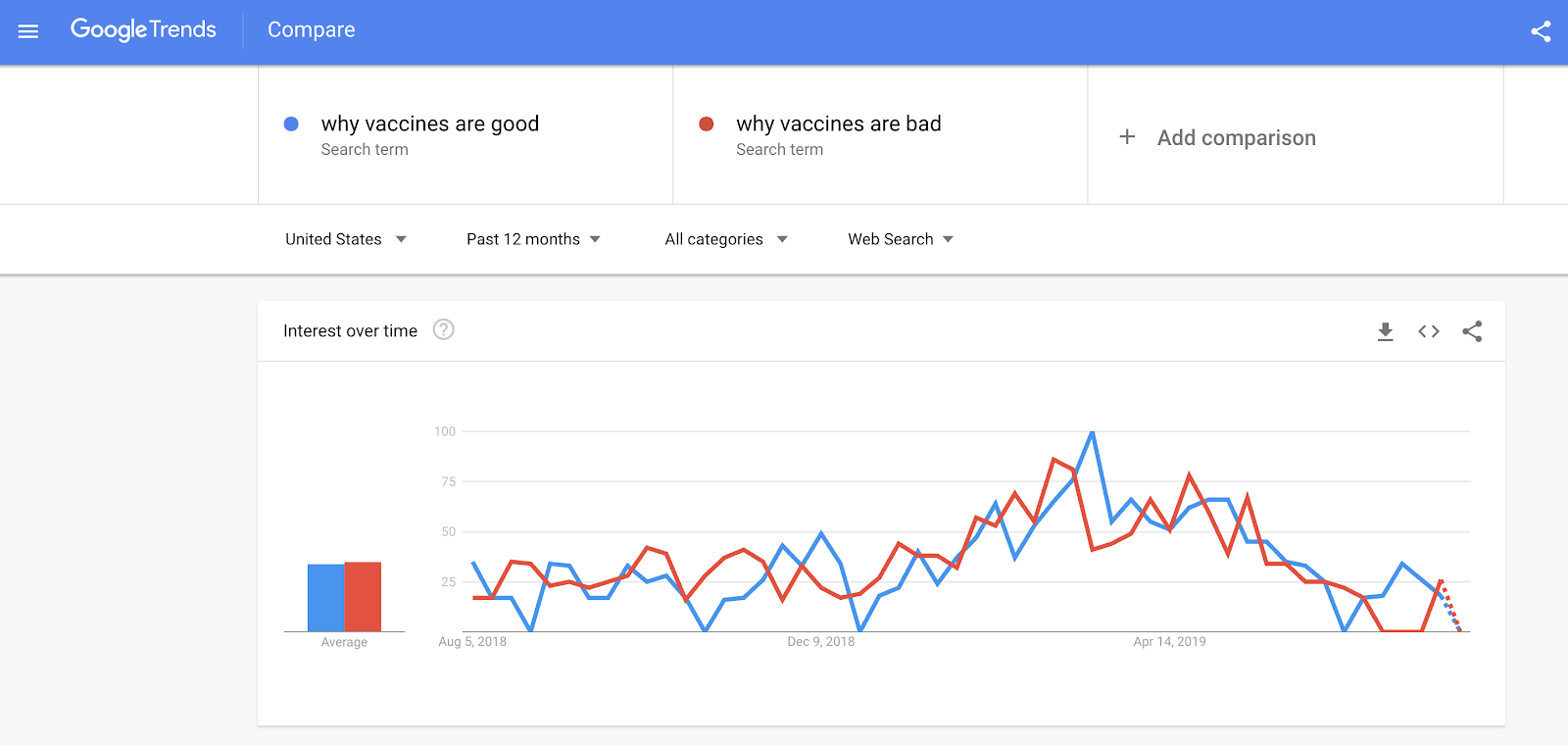Open the hamburger main menu
Image resolution: width=1568 pixels, height=745 pixels.
28,31
